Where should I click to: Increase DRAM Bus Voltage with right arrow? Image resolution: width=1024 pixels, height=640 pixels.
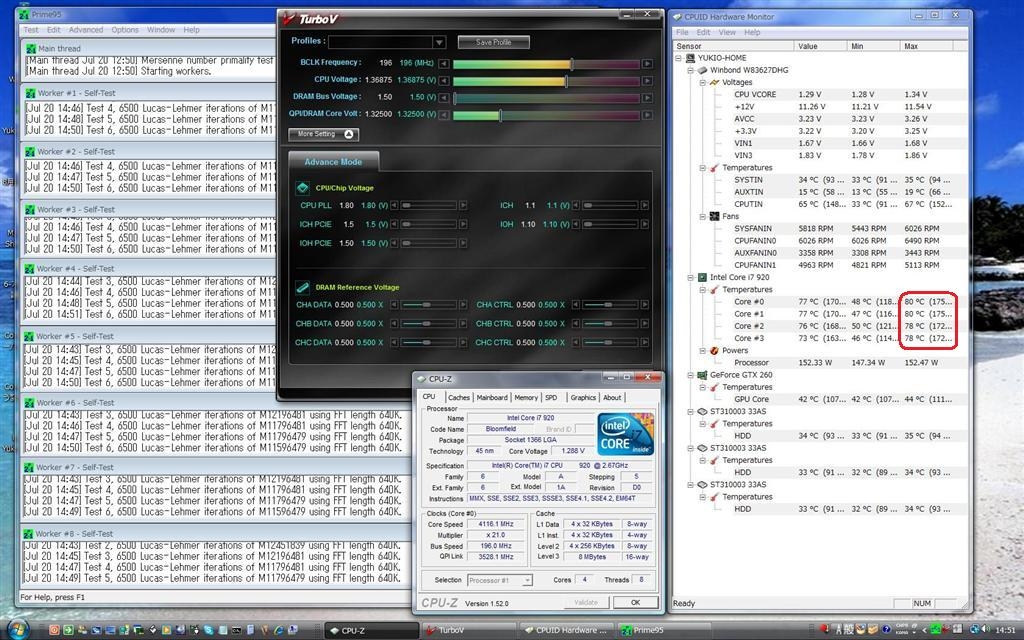tap(647, 98)
